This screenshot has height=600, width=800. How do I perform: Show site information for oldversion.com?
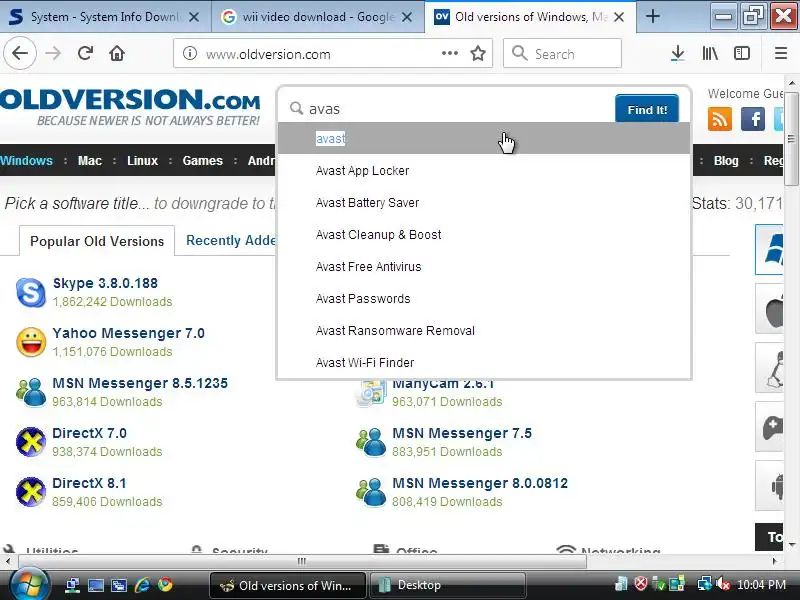190,53
